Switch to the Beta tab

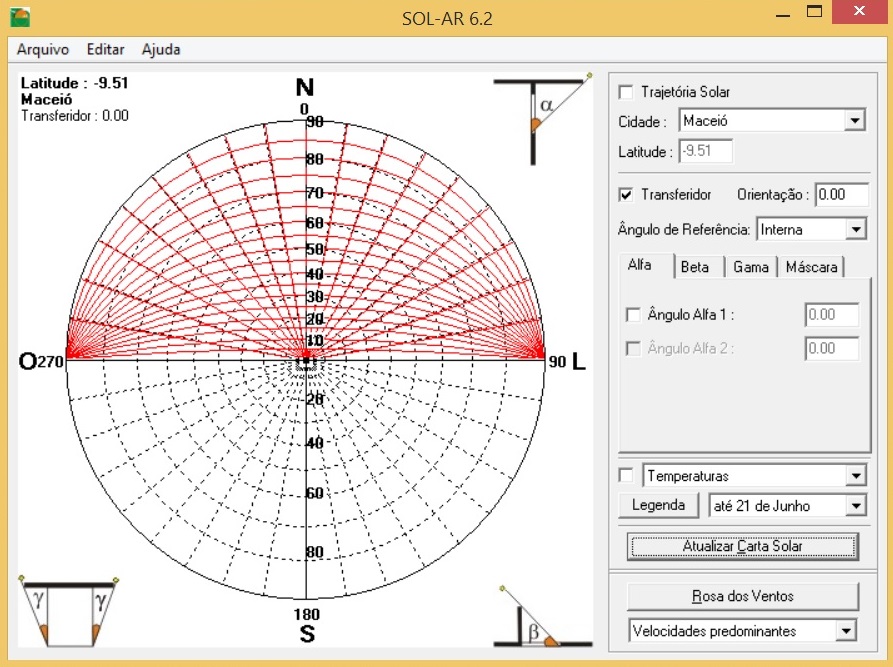click(x=695, y=266)
